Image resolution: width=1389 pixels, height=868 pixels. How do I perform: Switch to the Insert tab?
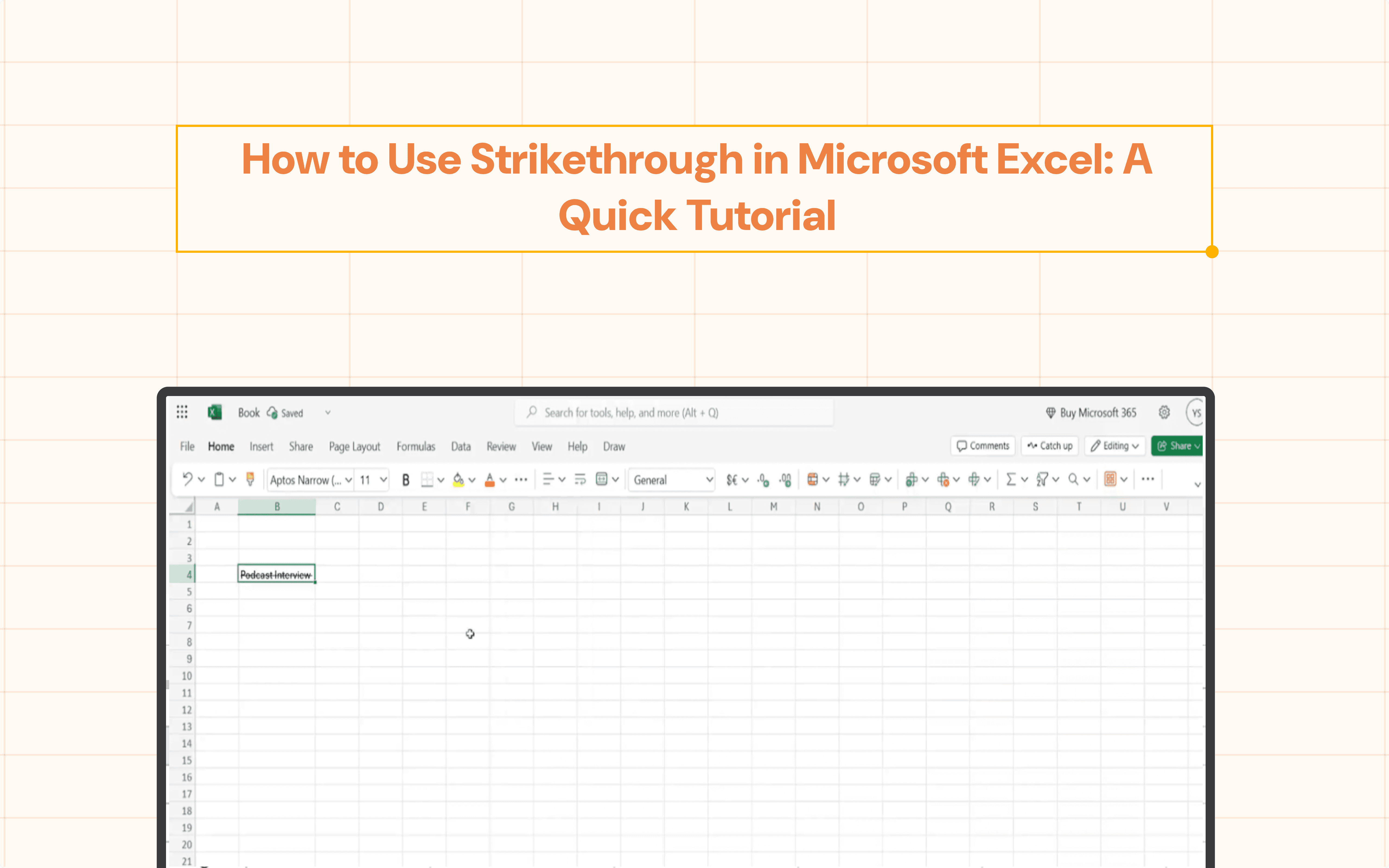coord(261,447)
